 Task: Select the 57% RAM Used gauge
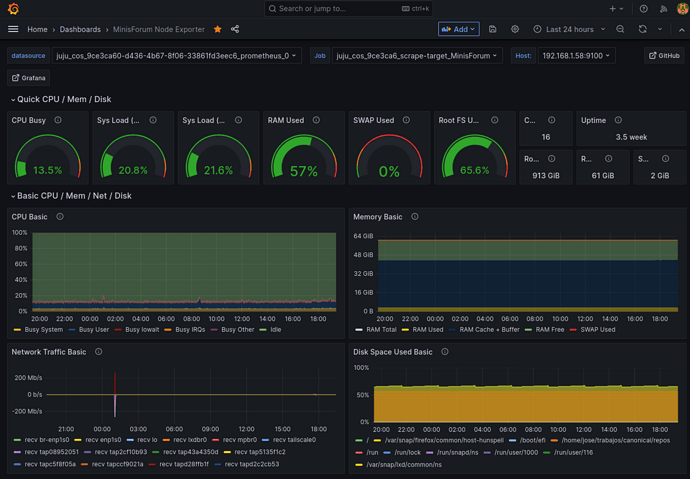(304, 156)
